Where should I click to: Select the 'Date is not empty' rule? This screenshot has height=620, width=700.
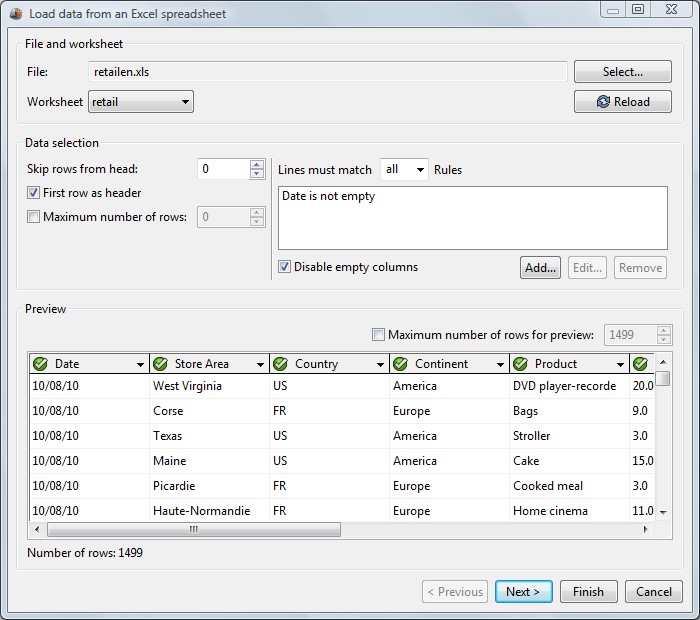[x=329, y=196]
